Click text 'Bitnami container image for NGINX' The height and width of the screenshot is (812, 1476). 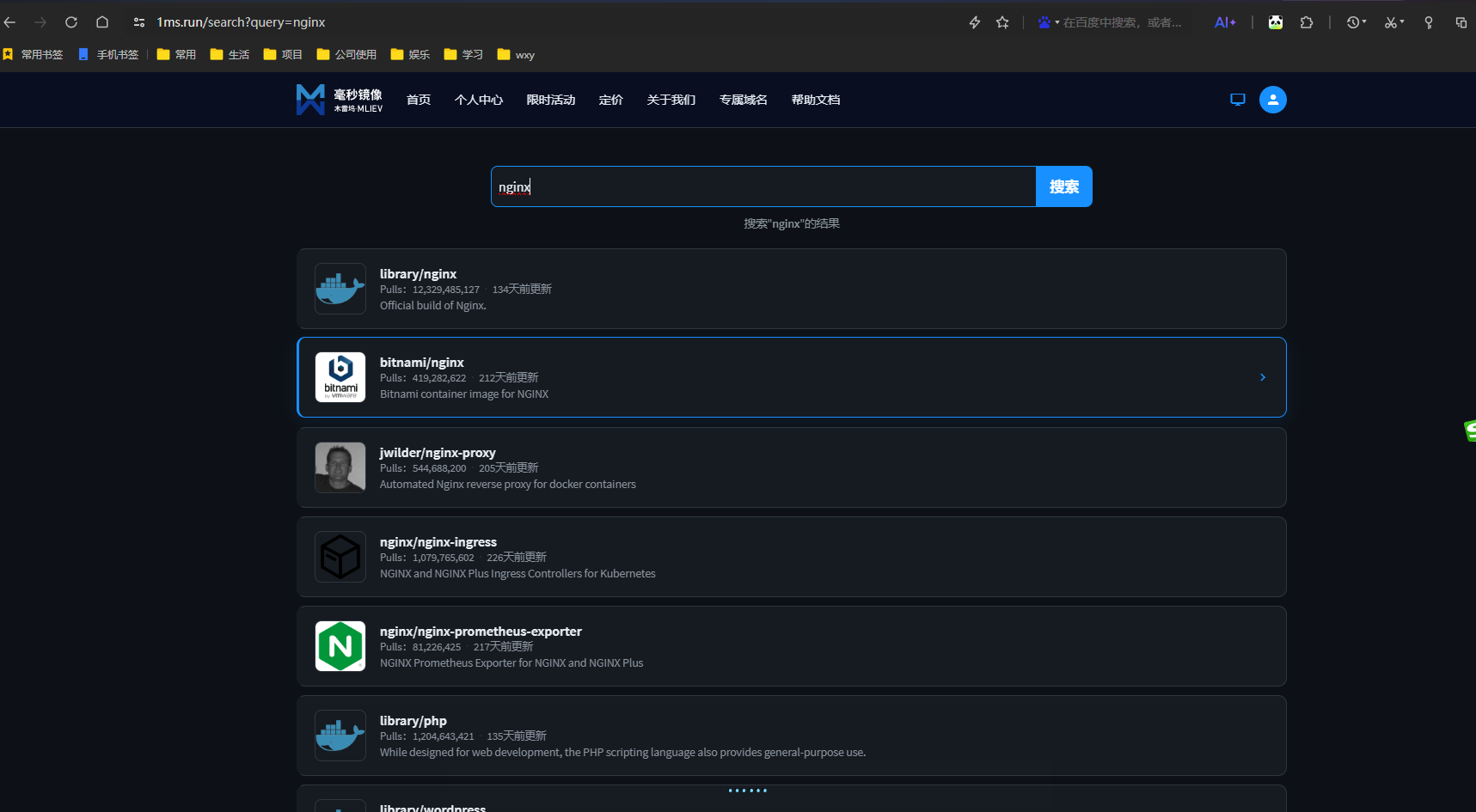464,394
